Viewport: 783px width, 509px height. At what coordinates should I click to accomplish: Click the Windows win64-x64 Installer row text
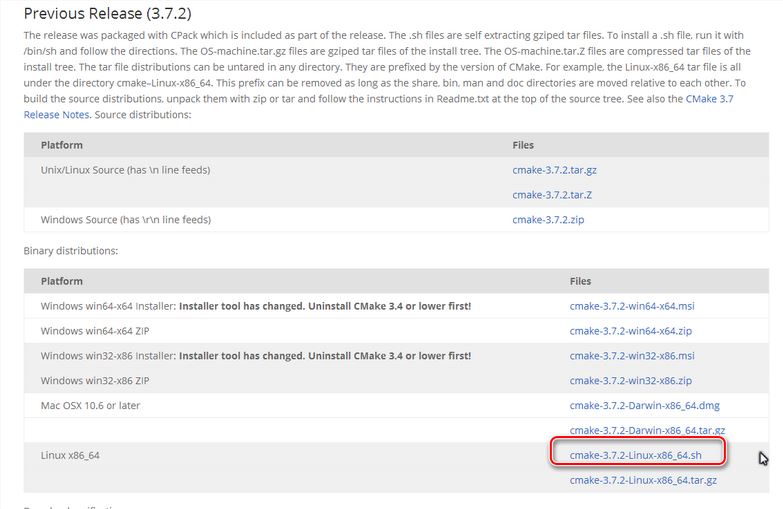(x=256, y=306)
